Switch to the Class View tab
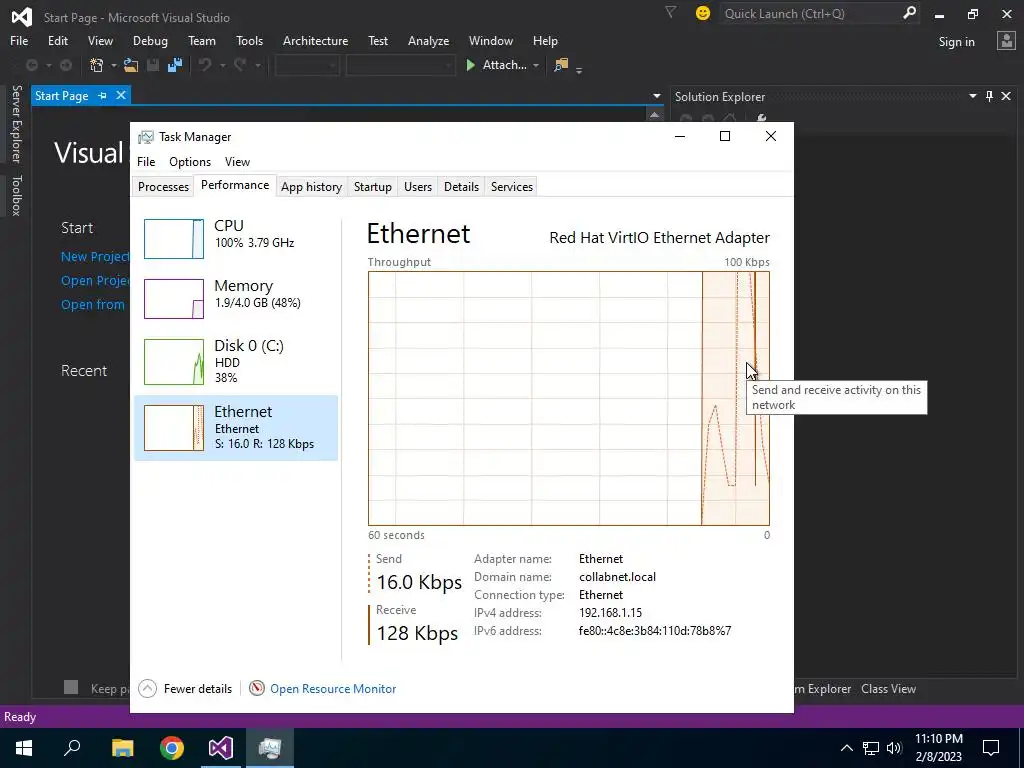Screen dimensions: 1024x768 888,688
